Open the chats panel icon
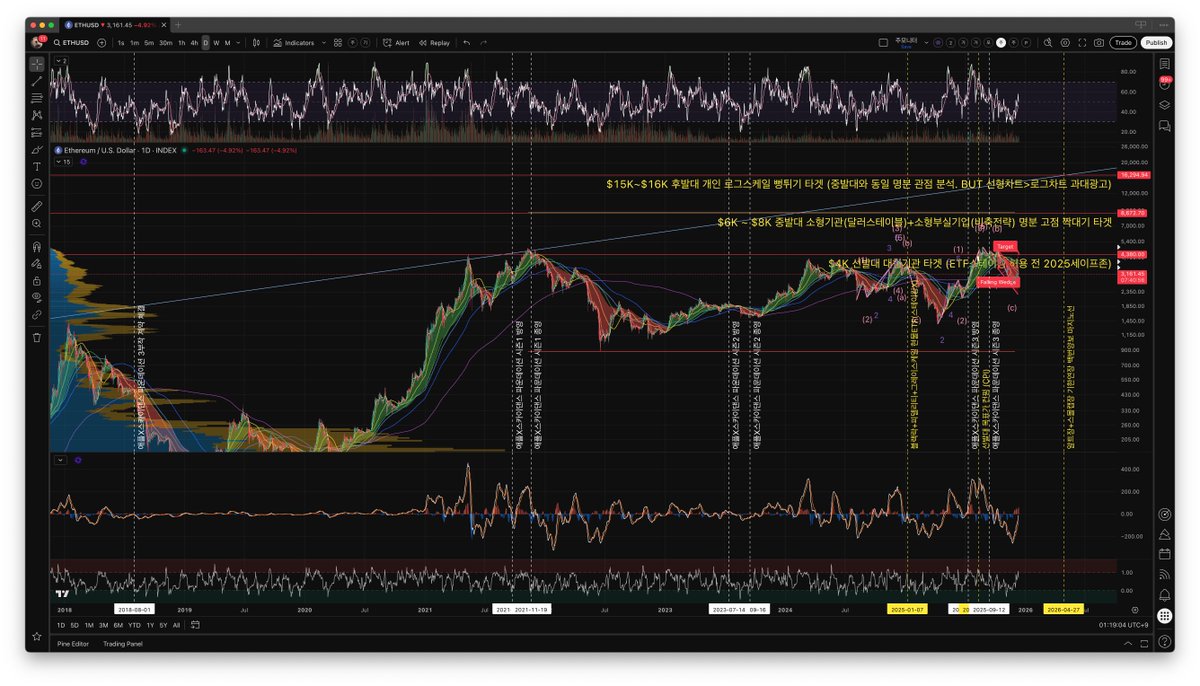Image resolution: width=1200 pixels, height=686 pixels. pos(1164,126)
